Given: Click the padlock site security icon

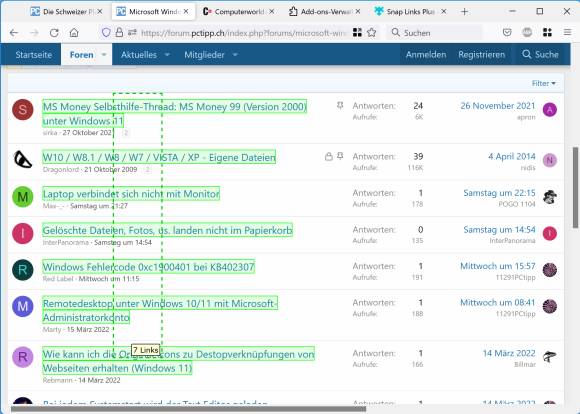Looking at the screenshot, I should (119, 33).
